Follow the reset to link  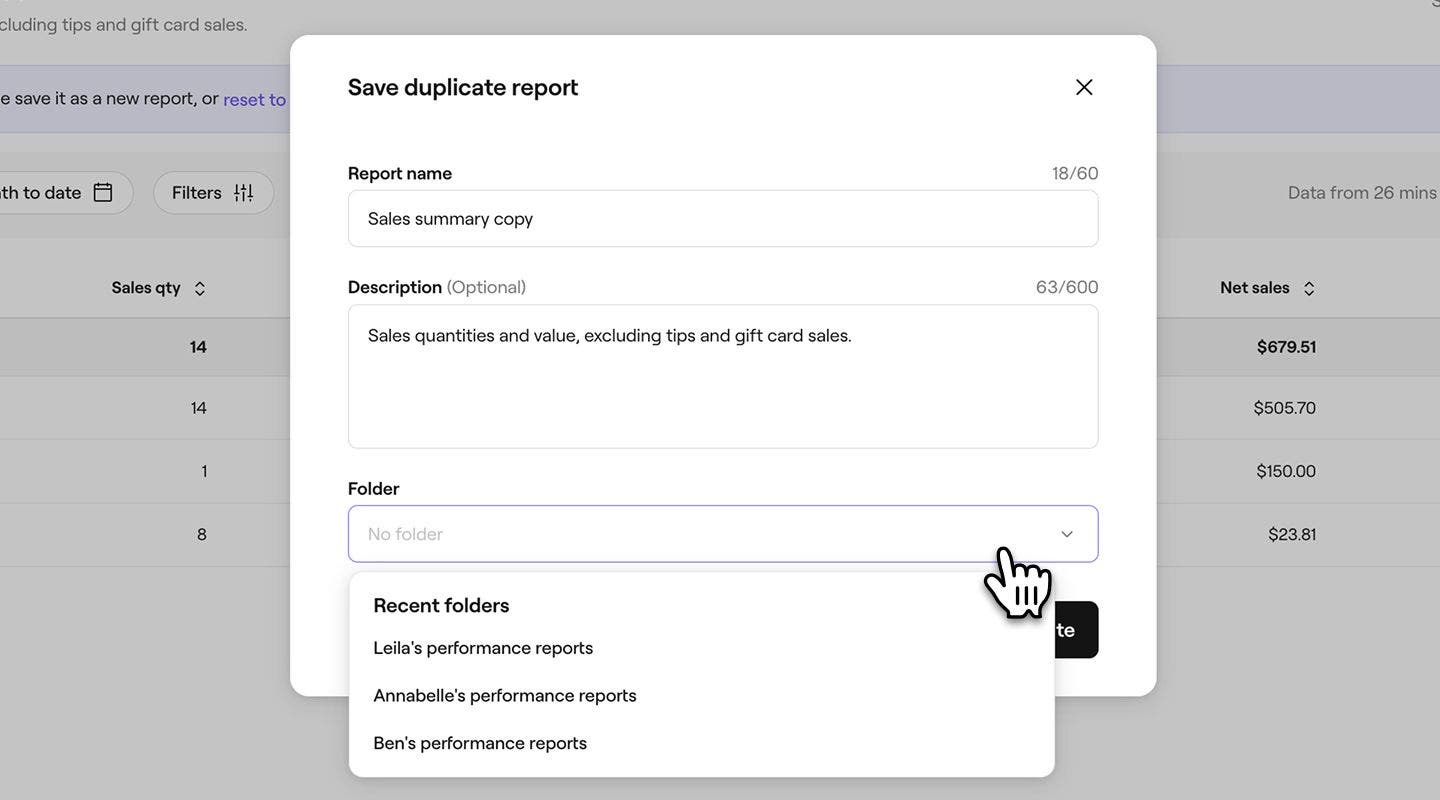[255, 99]
